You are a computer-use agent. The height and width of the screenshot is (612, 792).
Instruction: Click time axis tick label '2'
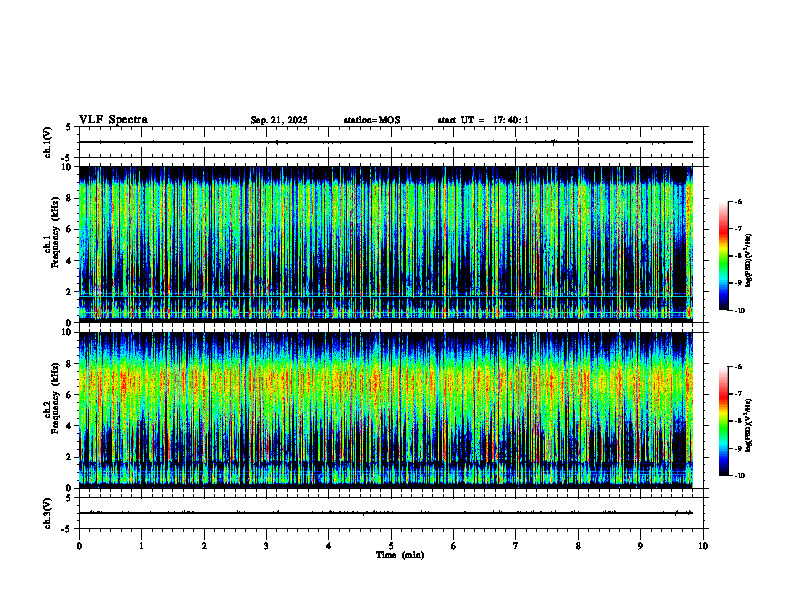click(204, 546)
